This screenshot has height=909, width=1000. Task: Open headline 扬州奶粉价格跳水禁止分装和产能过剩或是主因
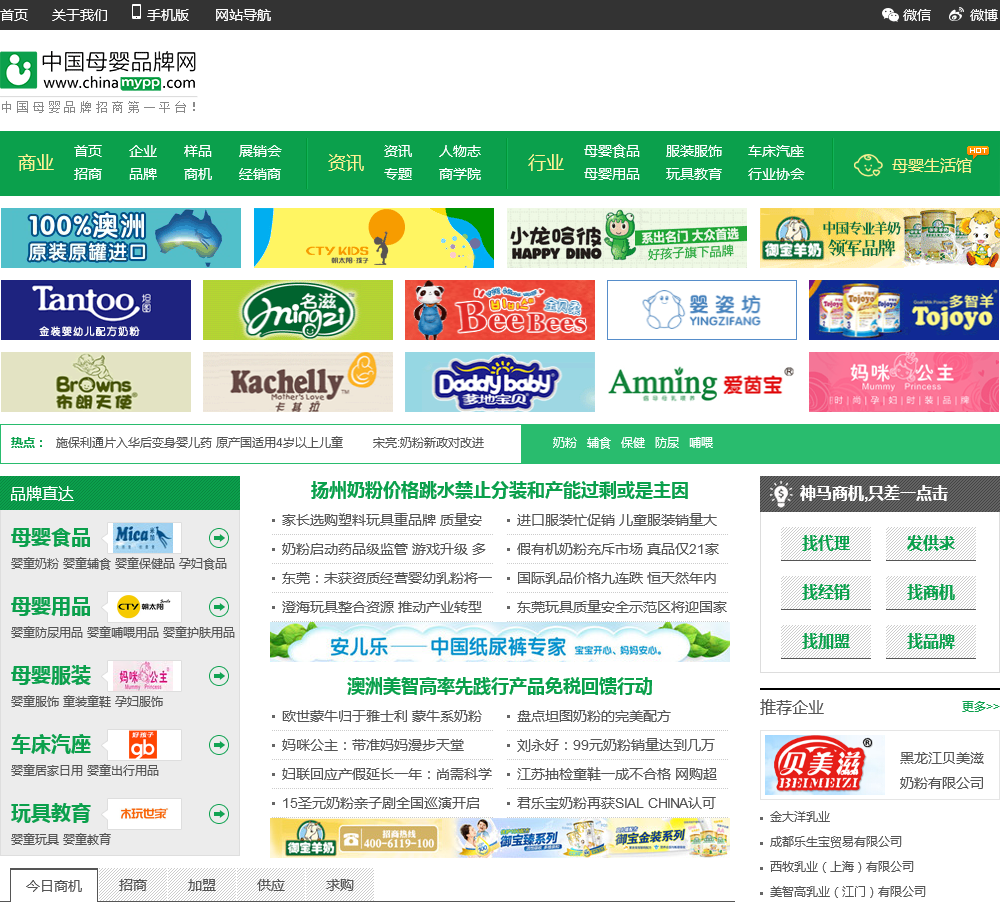point(499,491)
